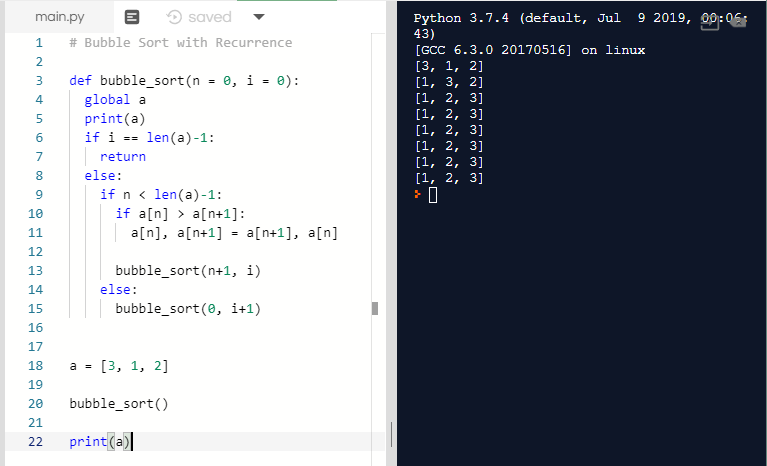The height and width of the screenshot is (466, 767).
Task: Click line number 18 in gutter
Action: pyautogui.click(x=35, y=366)
